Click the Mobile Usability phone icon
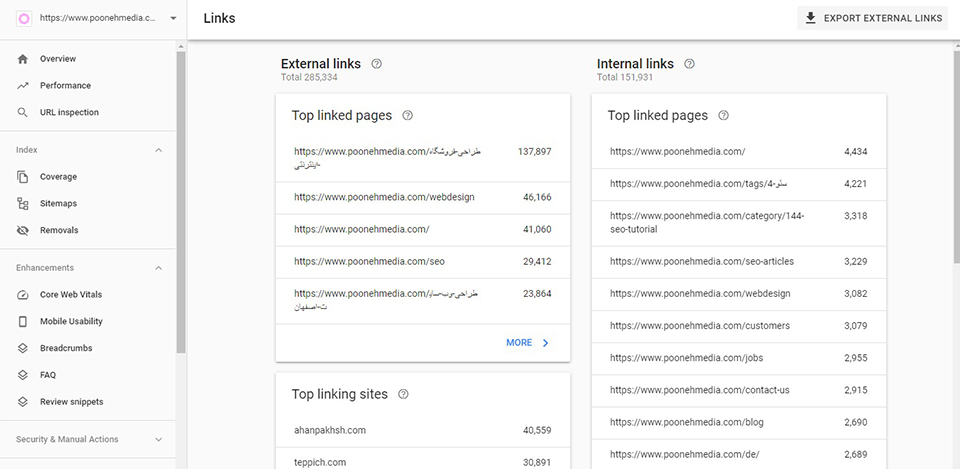 [x=23, y=321]
